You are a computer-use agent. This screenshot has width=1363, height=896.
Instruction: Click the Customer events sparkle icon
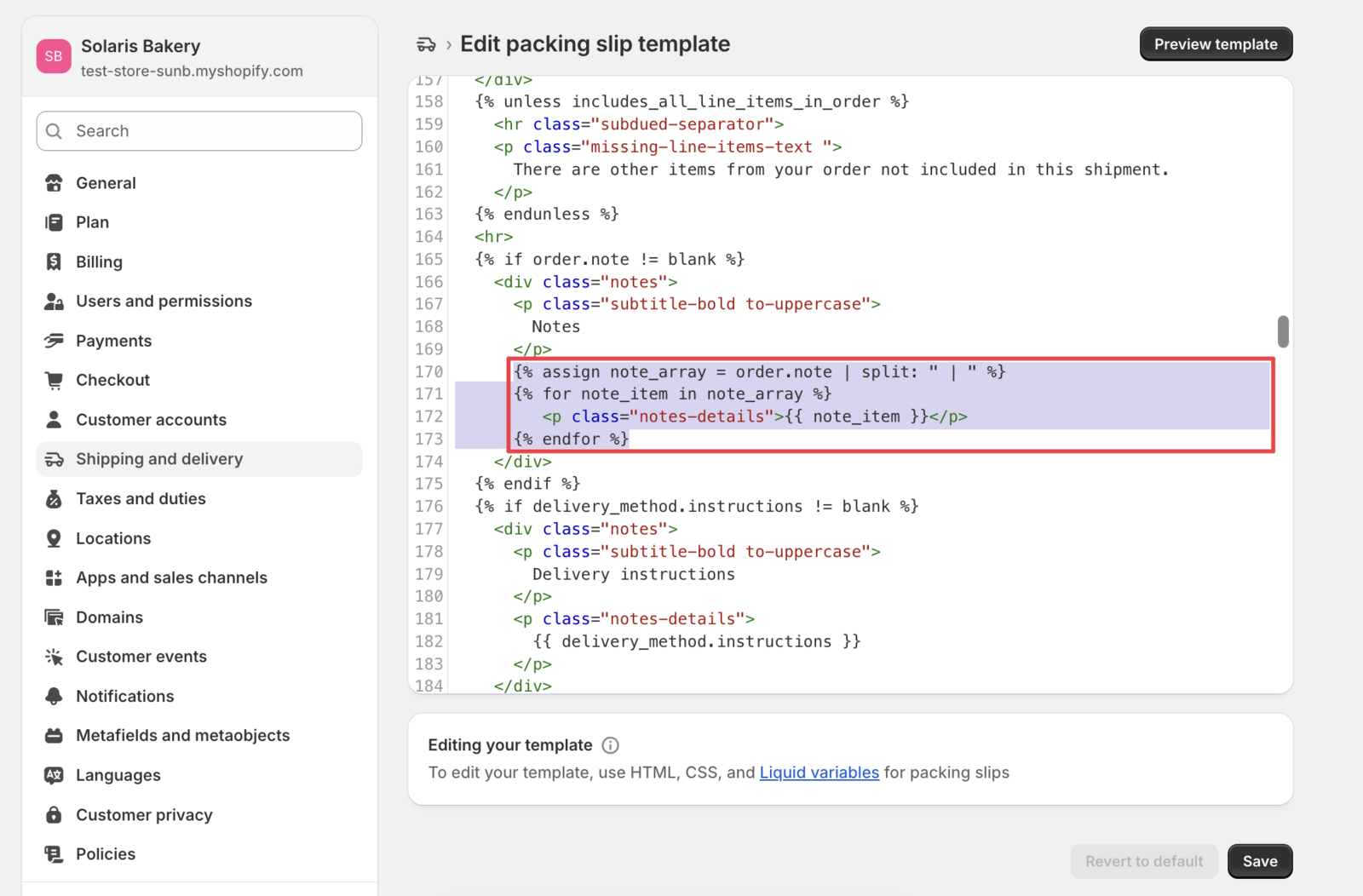54,657
